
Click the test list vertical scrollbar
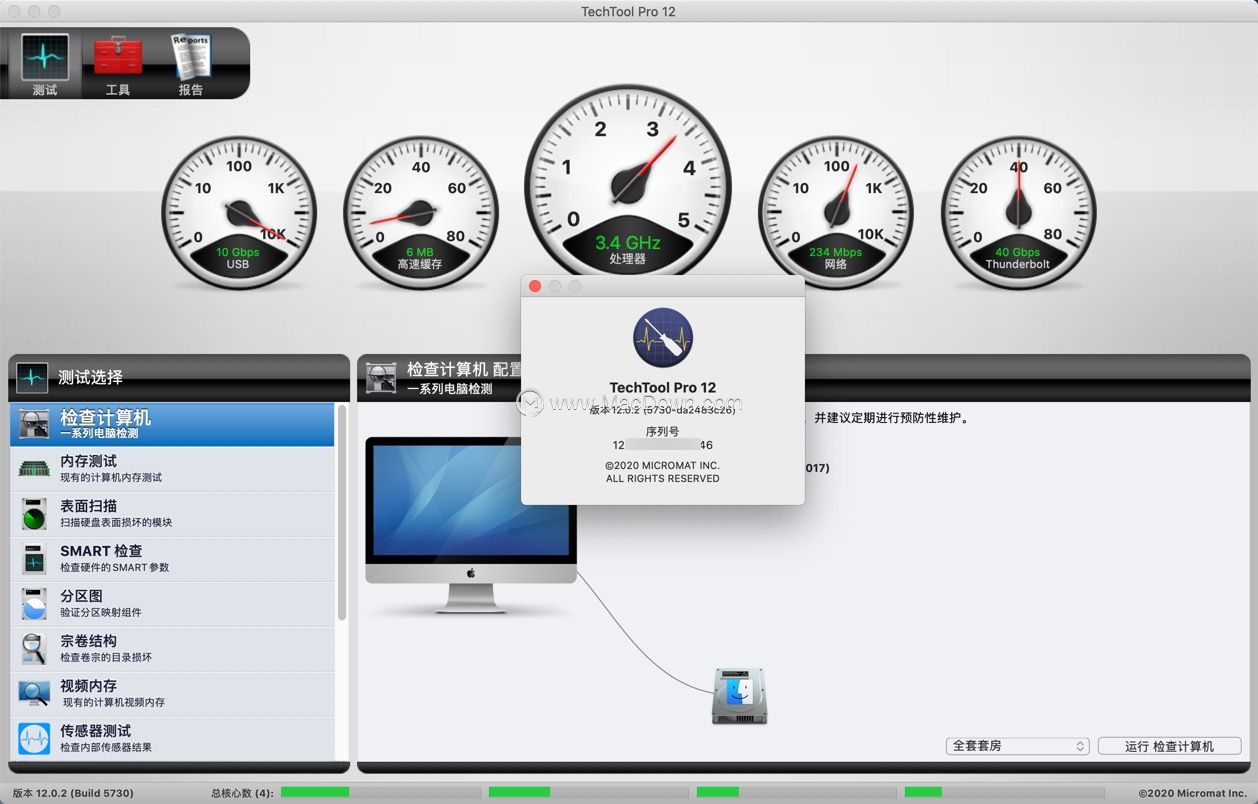(x=342, y=512)
